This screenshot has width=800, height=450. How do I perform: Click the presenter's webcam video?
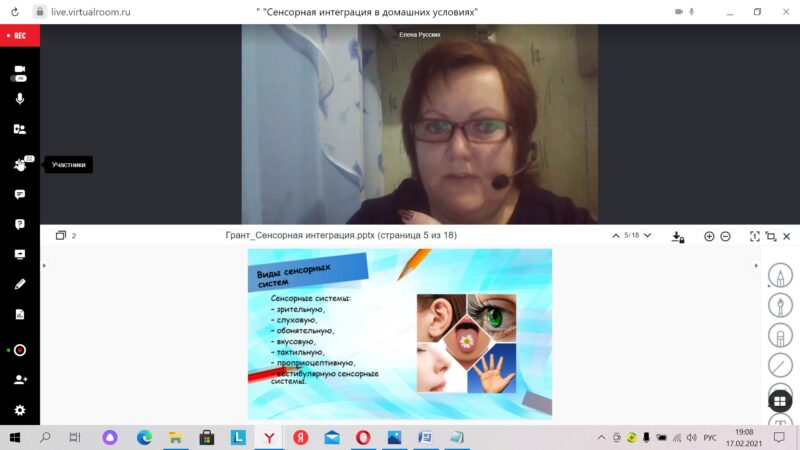pos(419,124)
